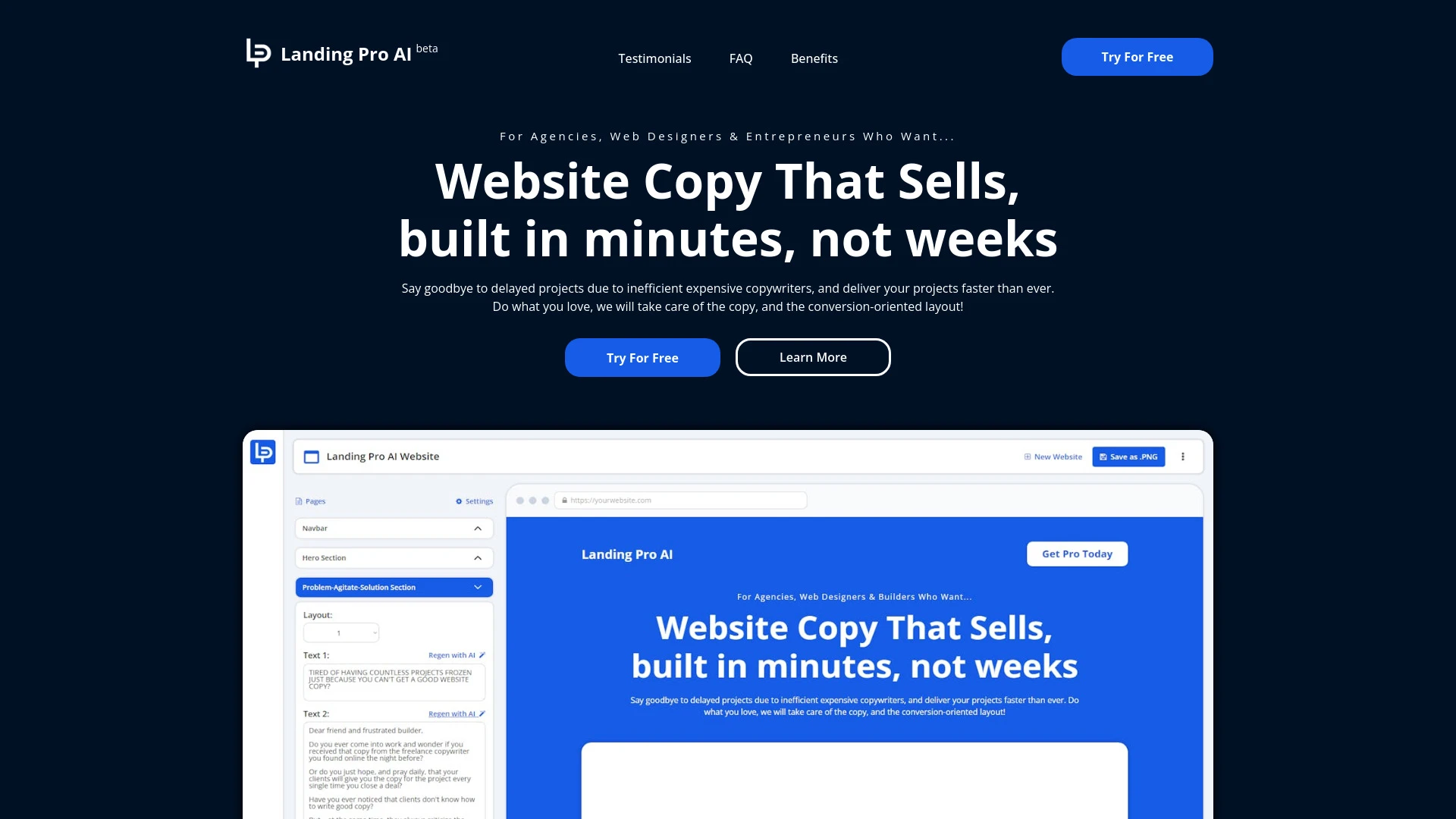Viewport: 1456px width, 819px height.
Task: Click the three-dot menu icon
Action: click(x=1183, y=456)
